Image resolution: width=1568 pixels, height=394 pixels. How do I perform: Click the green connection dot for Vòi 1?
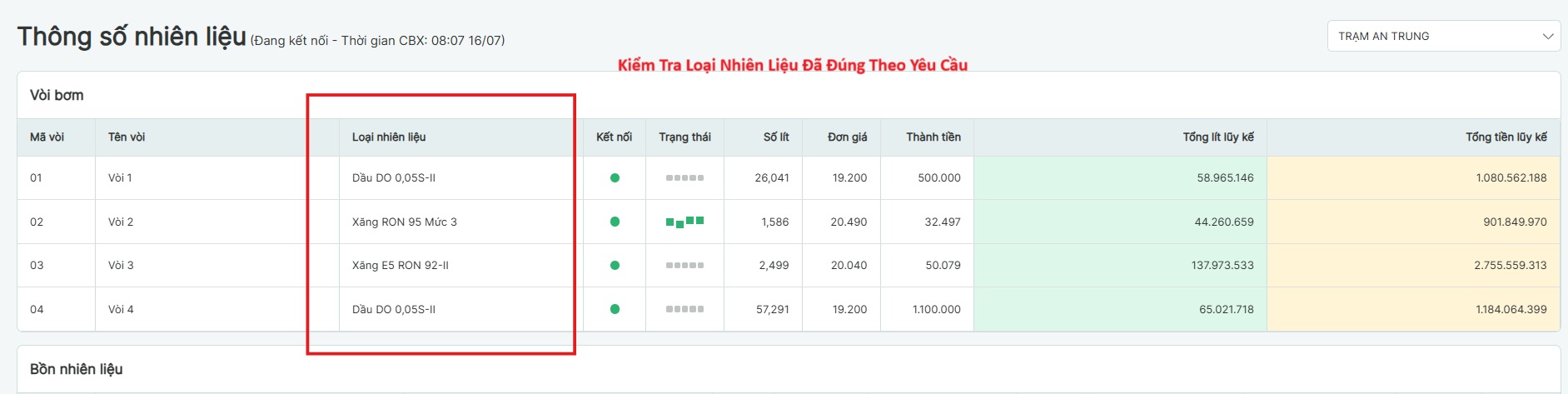coord(615,177)
